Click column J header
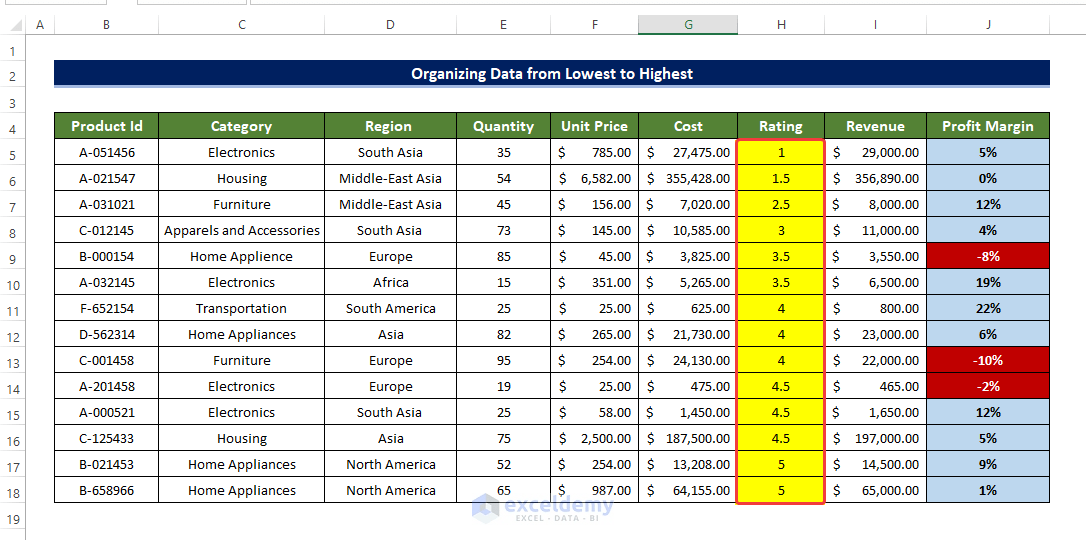1086x540 pixels. tap(988, 25)
